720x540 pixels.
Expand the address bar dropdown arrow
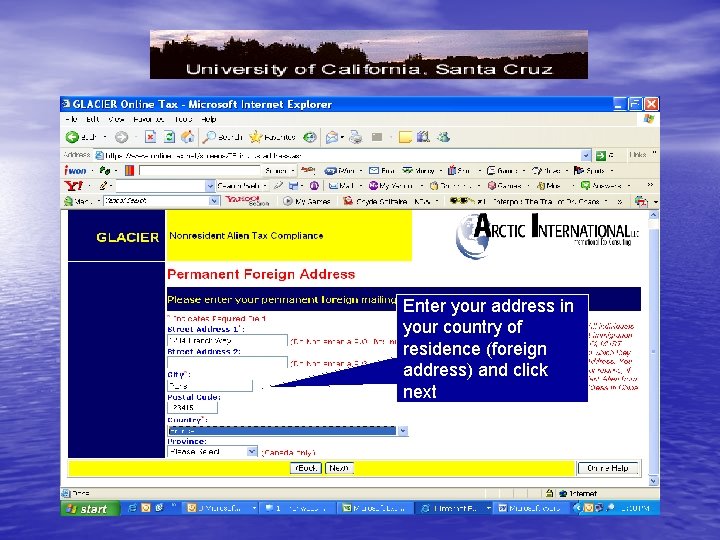(x=586, y=156)
